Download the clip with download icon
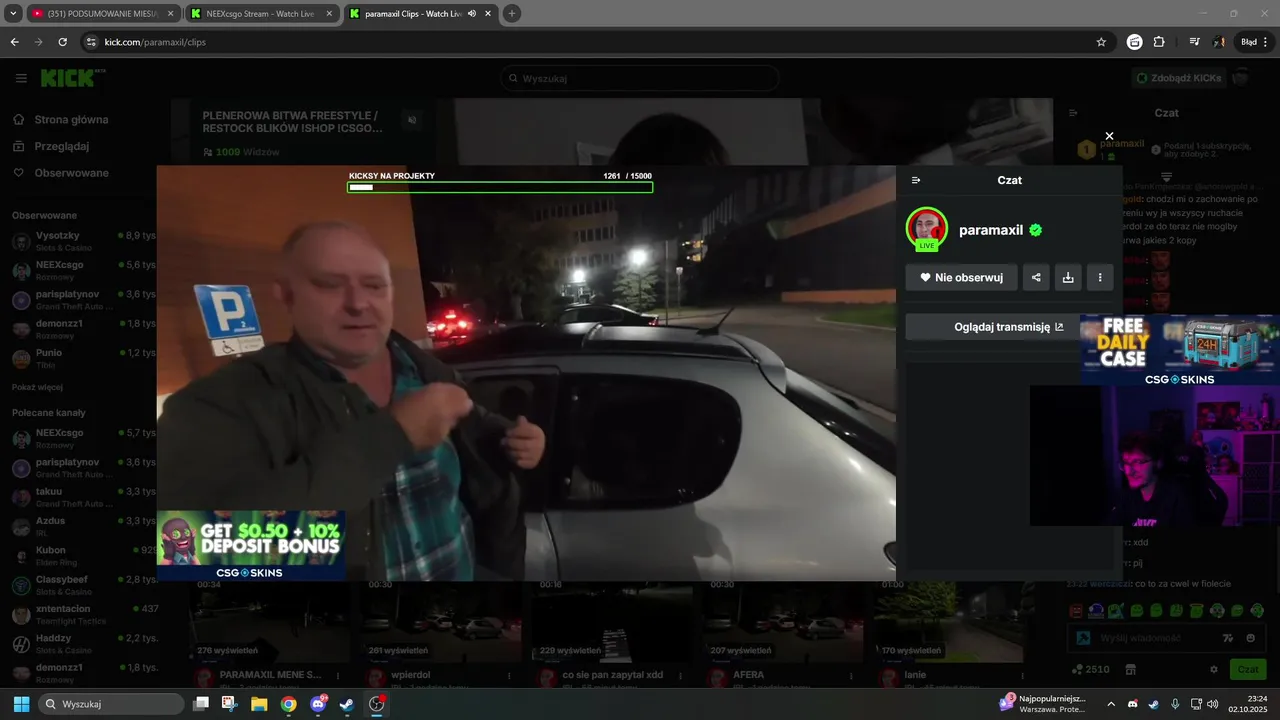Image resolution: width=1280 pixels, height=720 pixels. pyautogui.click(x=1068, y=278)
